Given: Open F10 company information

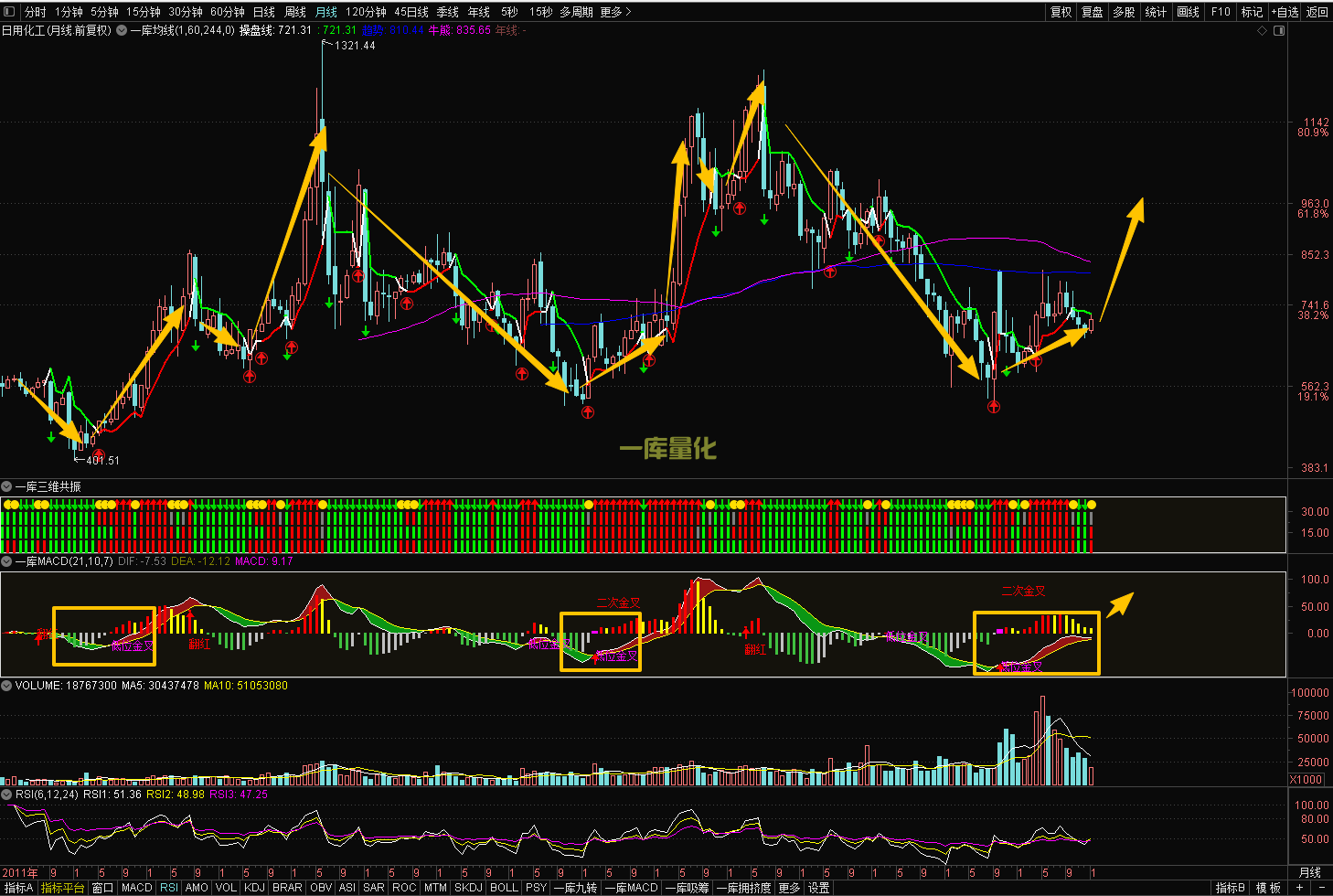Looking at the screenshot, I should click(x=1221, y=12).
